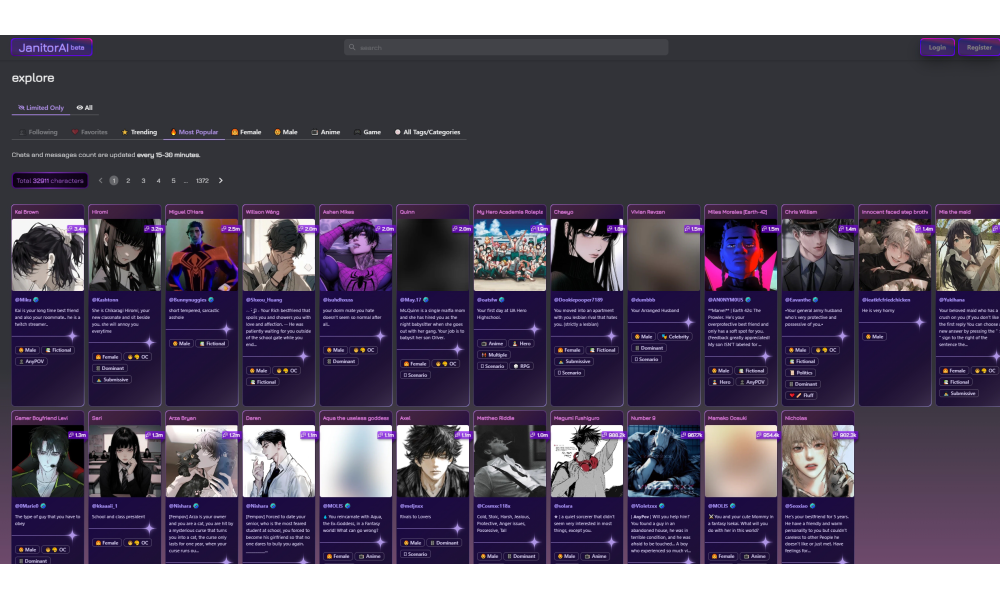Open the Axel character image

click(432, 461)
